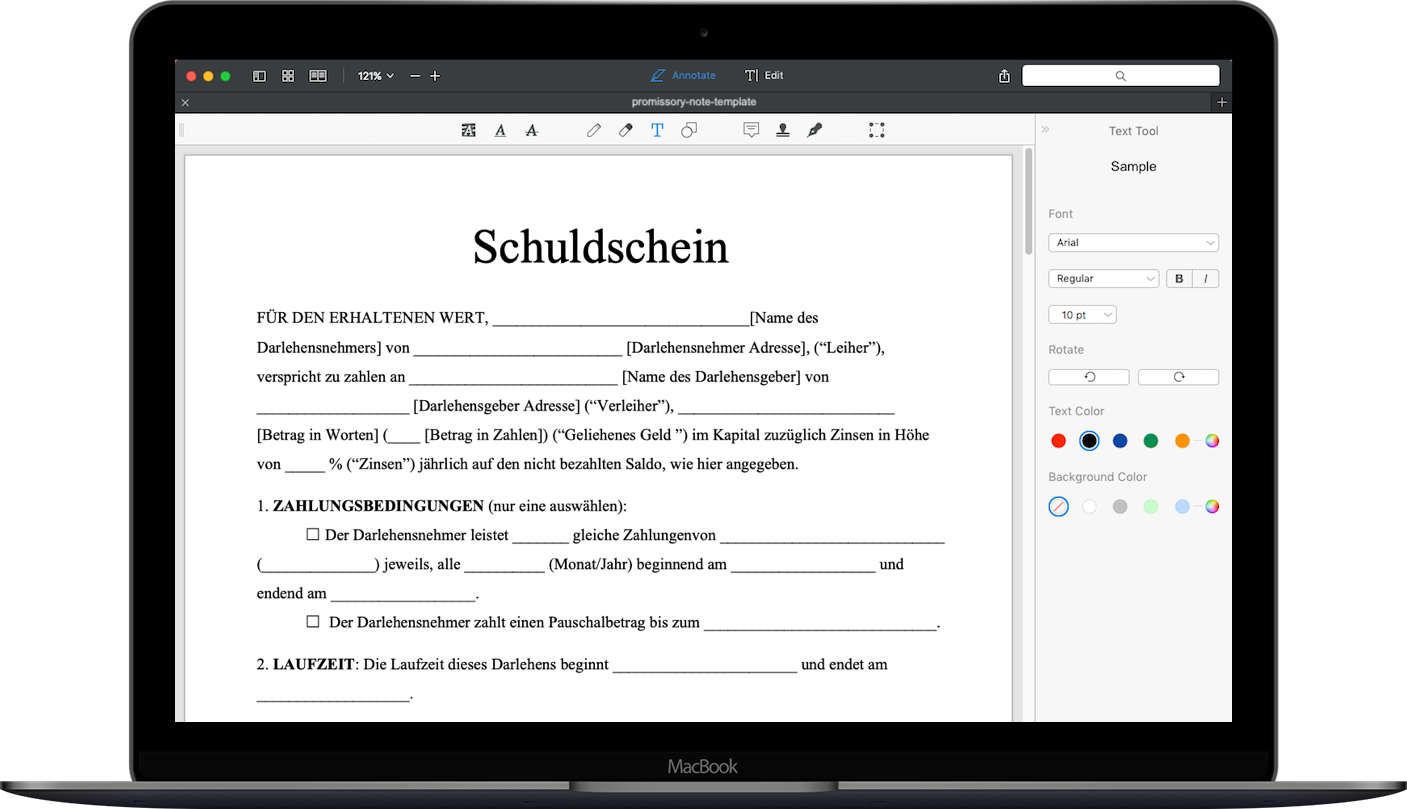Click the Schuldschein document title

point(600,246)
